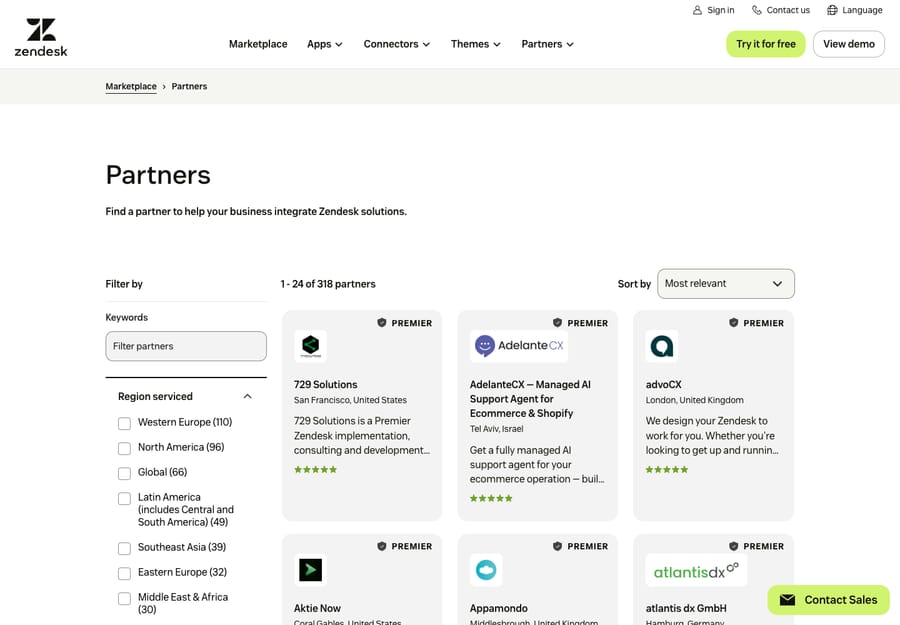The width and height of the screenshot is (900, 625).
Task: Click the atlantis dx logo
Action: [x=696, y=570]
